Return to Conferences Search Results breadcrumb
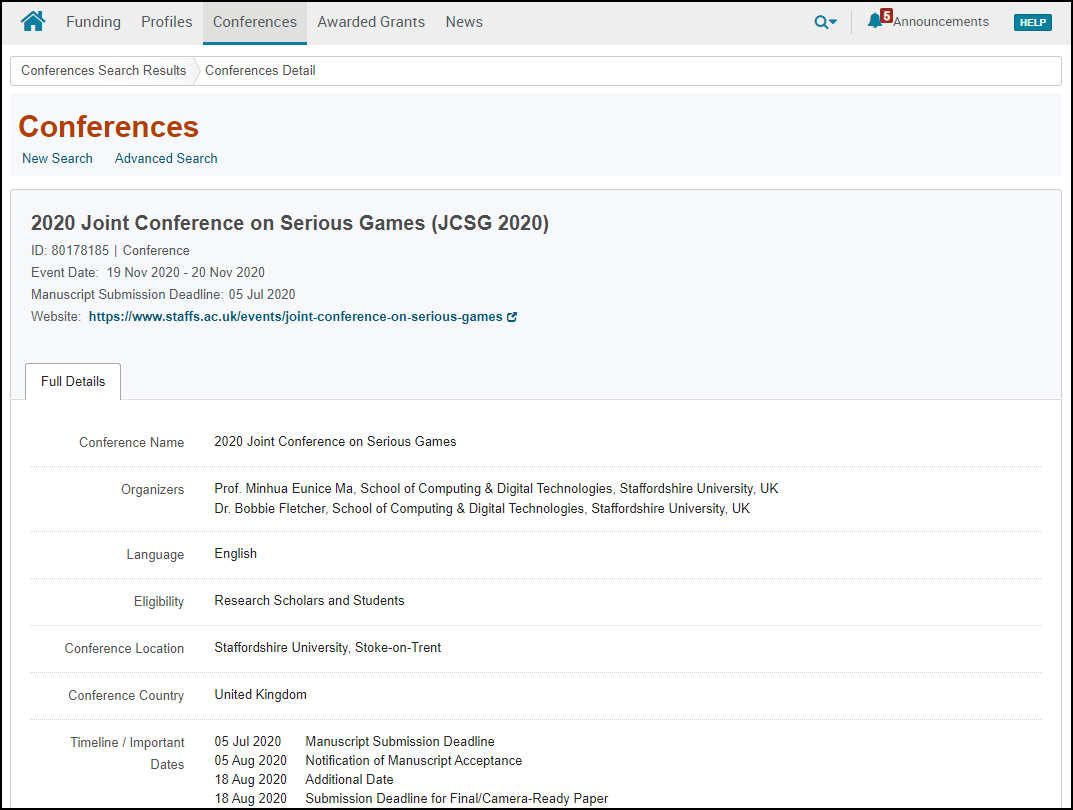The width and height of the screenshot is (1073, 810). tap(103, 70)
